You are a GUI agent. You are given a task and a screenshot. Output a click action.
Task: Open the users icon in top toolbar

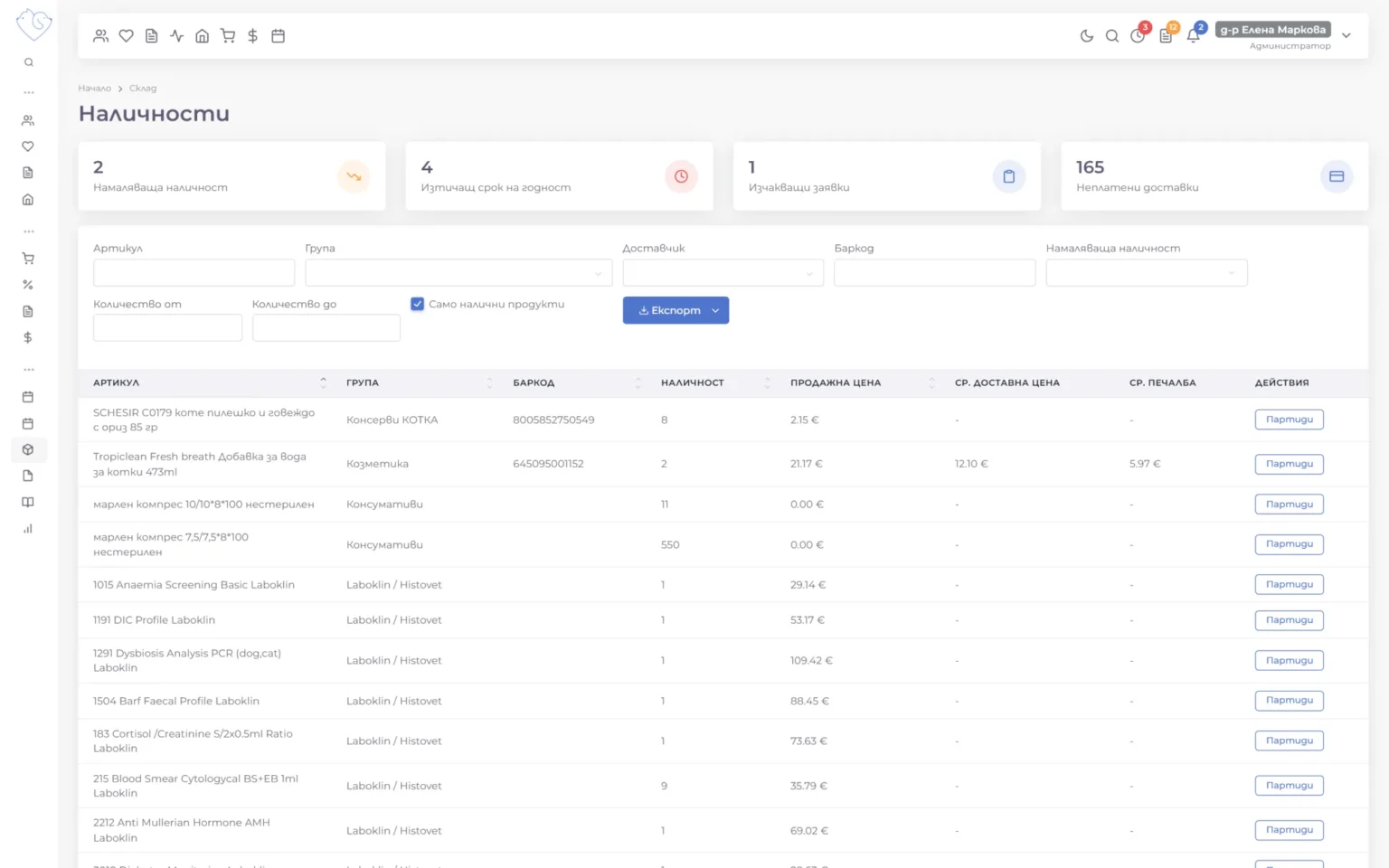(101, 36)
